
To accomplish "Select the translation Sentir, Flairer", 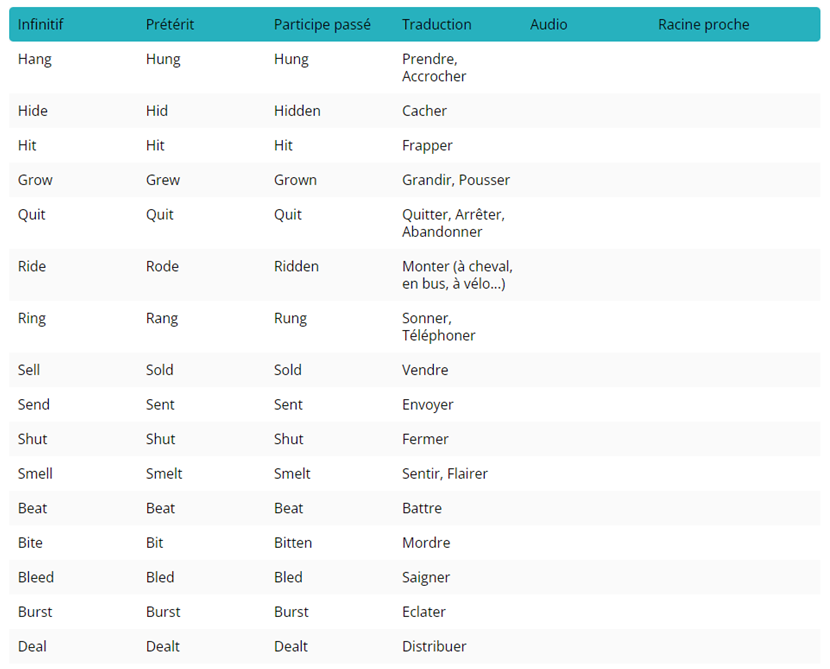I will tap(445, 474).
